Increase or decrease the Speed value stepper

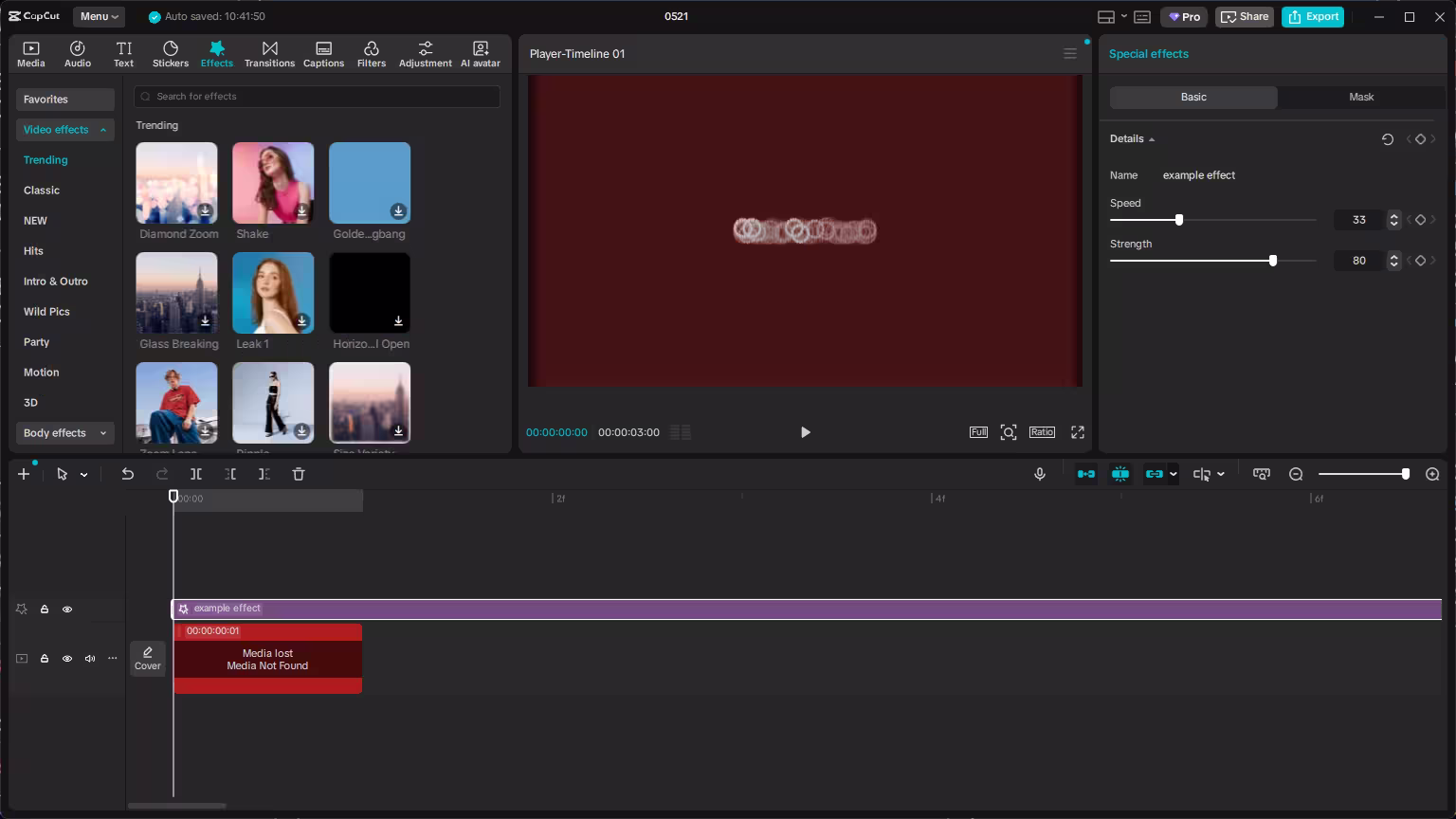pyautogui.click(x=1393, y=220)
